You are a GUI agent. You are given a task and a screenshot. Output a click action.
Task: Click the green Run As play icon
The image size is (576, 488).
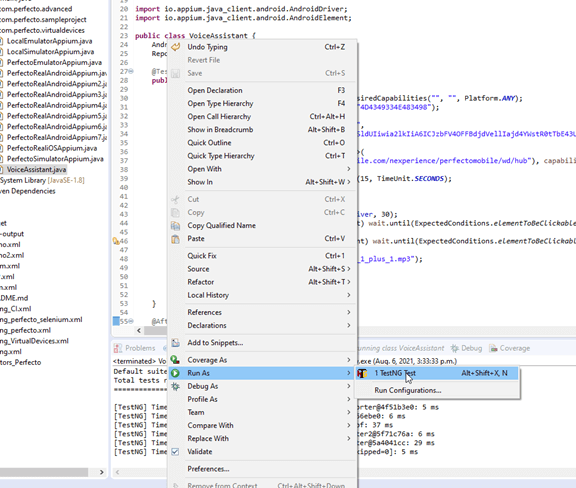pos(176,373)
